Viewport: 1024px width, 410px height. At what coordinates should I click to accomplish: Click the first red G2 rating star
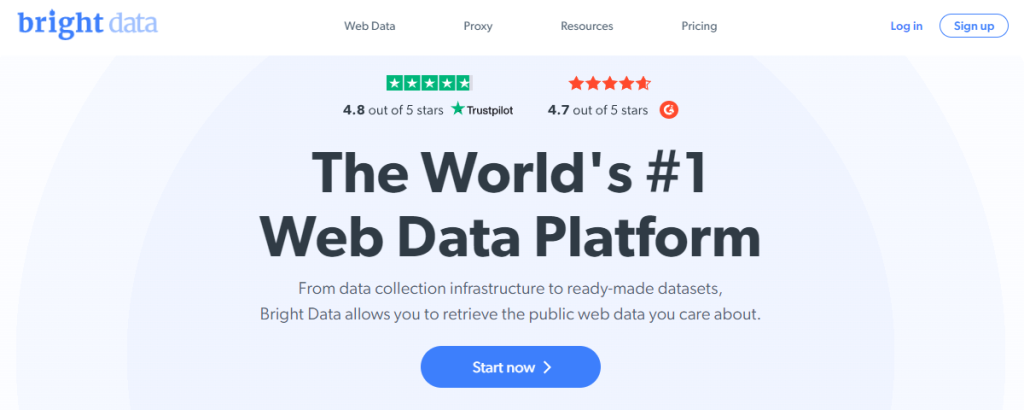(576, 84)
